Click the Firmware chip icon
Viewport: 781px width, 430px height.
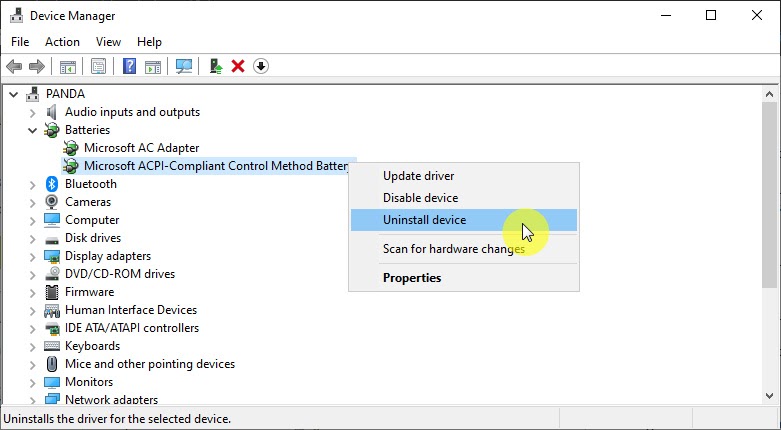52,292
